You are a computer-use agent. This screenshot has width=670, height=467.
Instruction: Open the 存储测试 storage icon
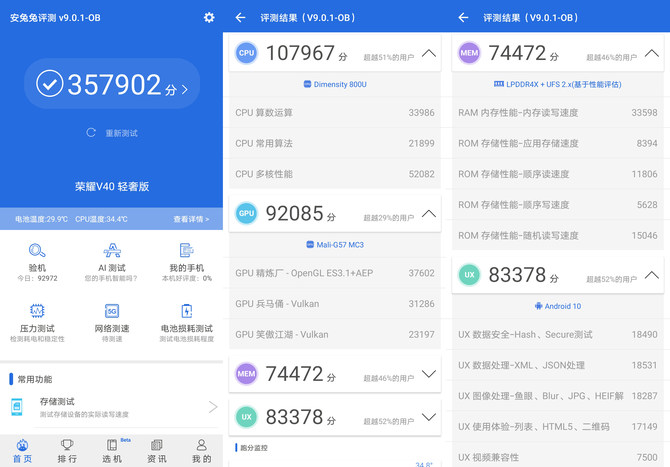pyautogui.click(x=17, y=407)
